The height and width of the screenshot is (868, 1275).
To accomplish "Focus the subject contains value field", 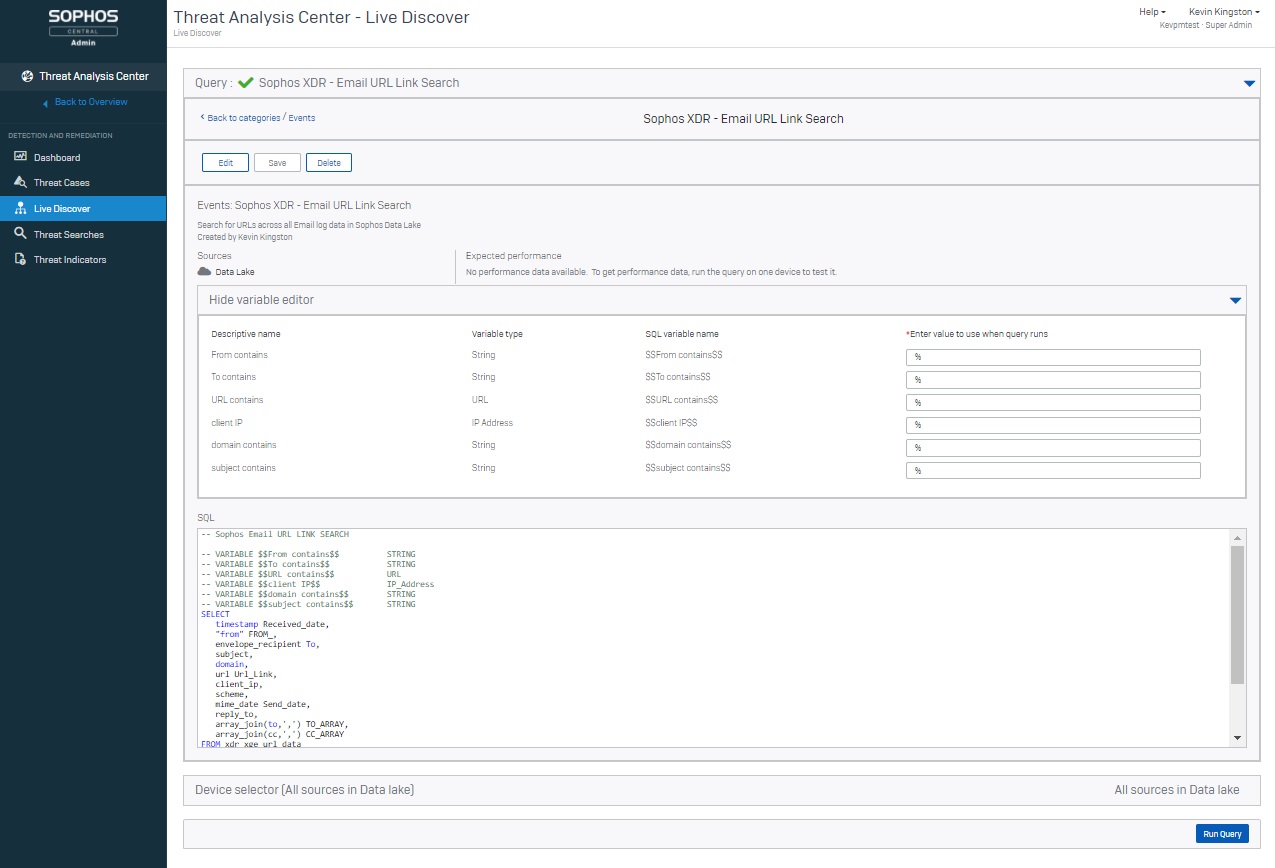I will 1053,470.
